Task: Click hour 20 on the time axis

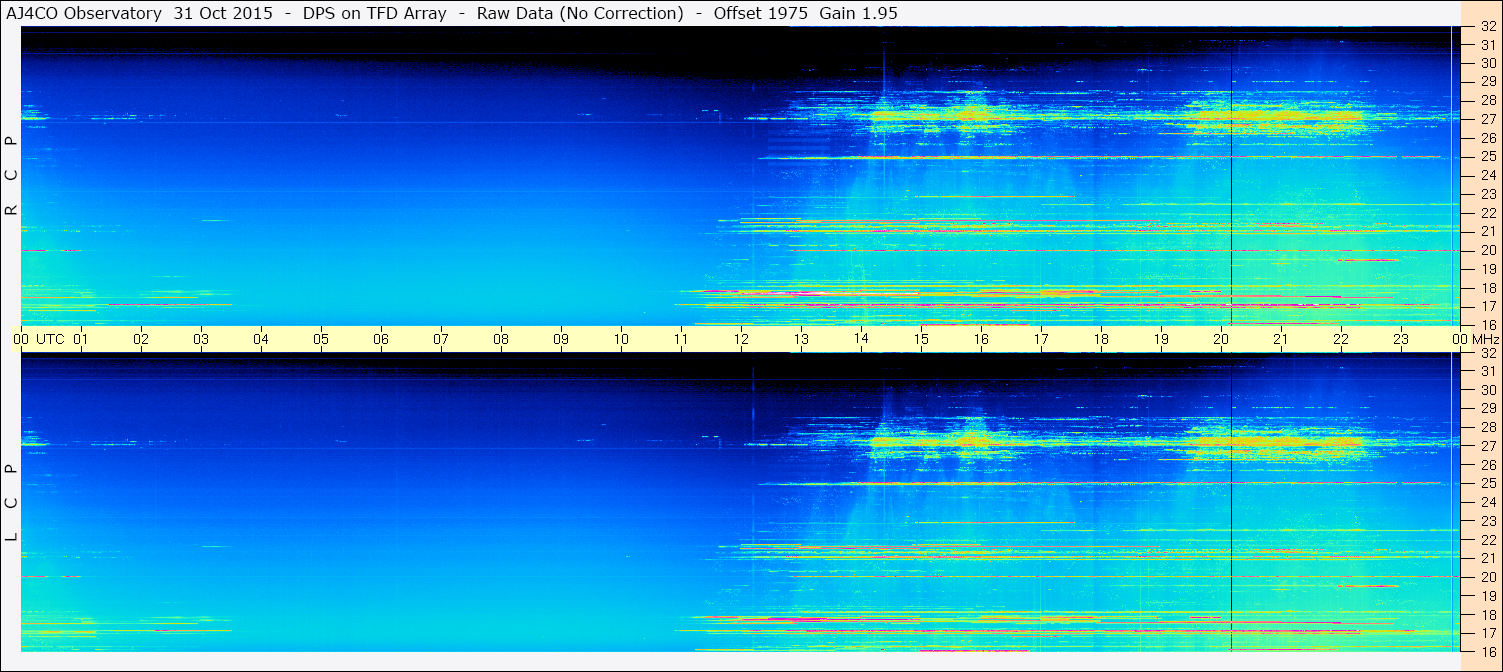Action: [x=1221, y=339]
